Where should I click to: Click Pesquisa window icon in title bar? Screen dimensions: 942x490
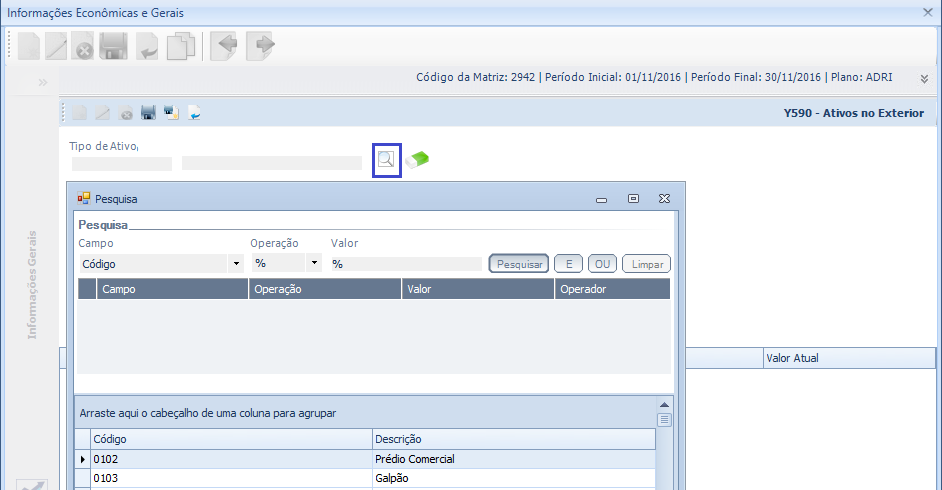click(x=84, y=198)
